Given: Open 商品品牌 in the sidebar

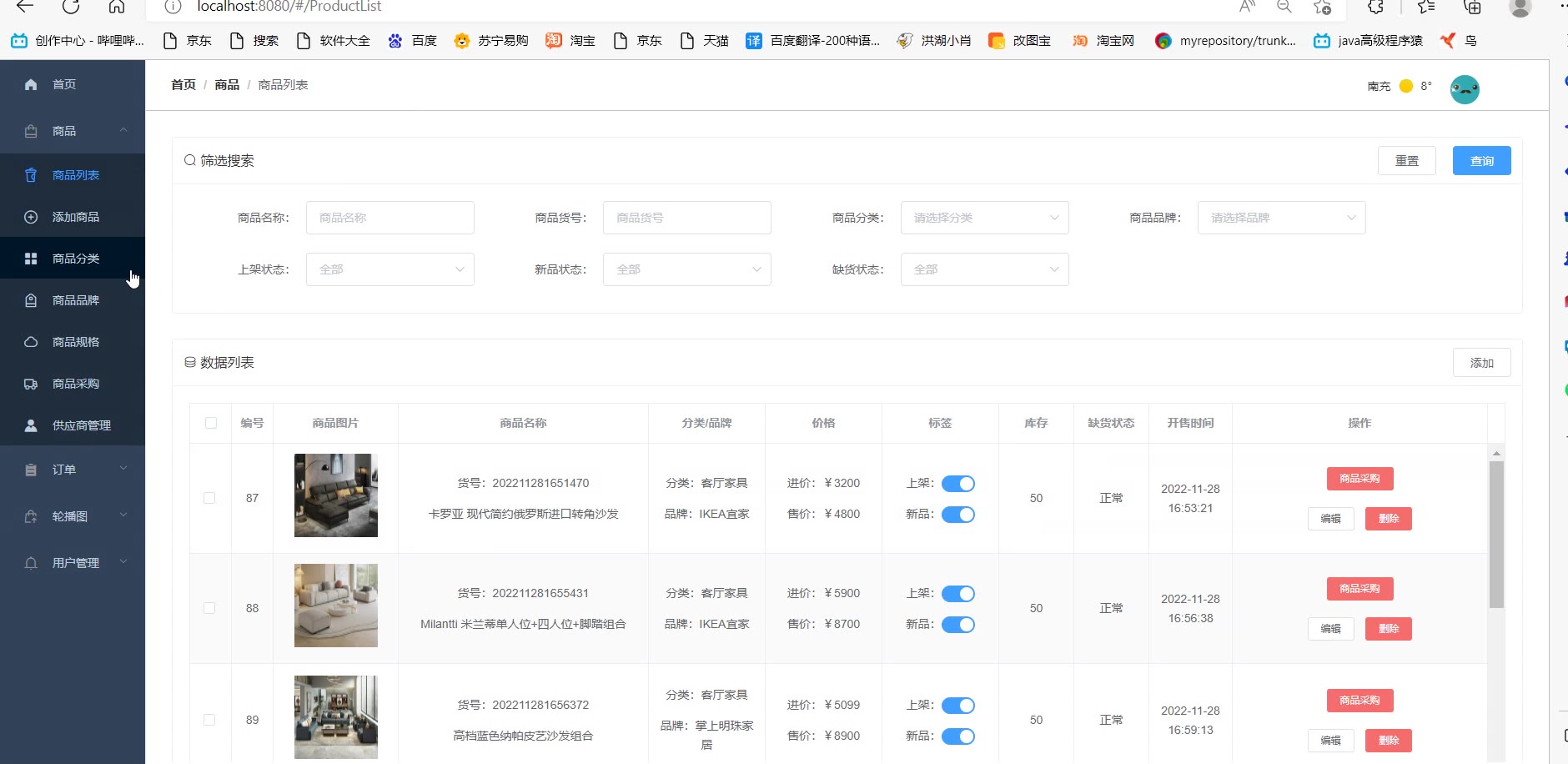Looking at the screenshot, I should tap(75, 300).
